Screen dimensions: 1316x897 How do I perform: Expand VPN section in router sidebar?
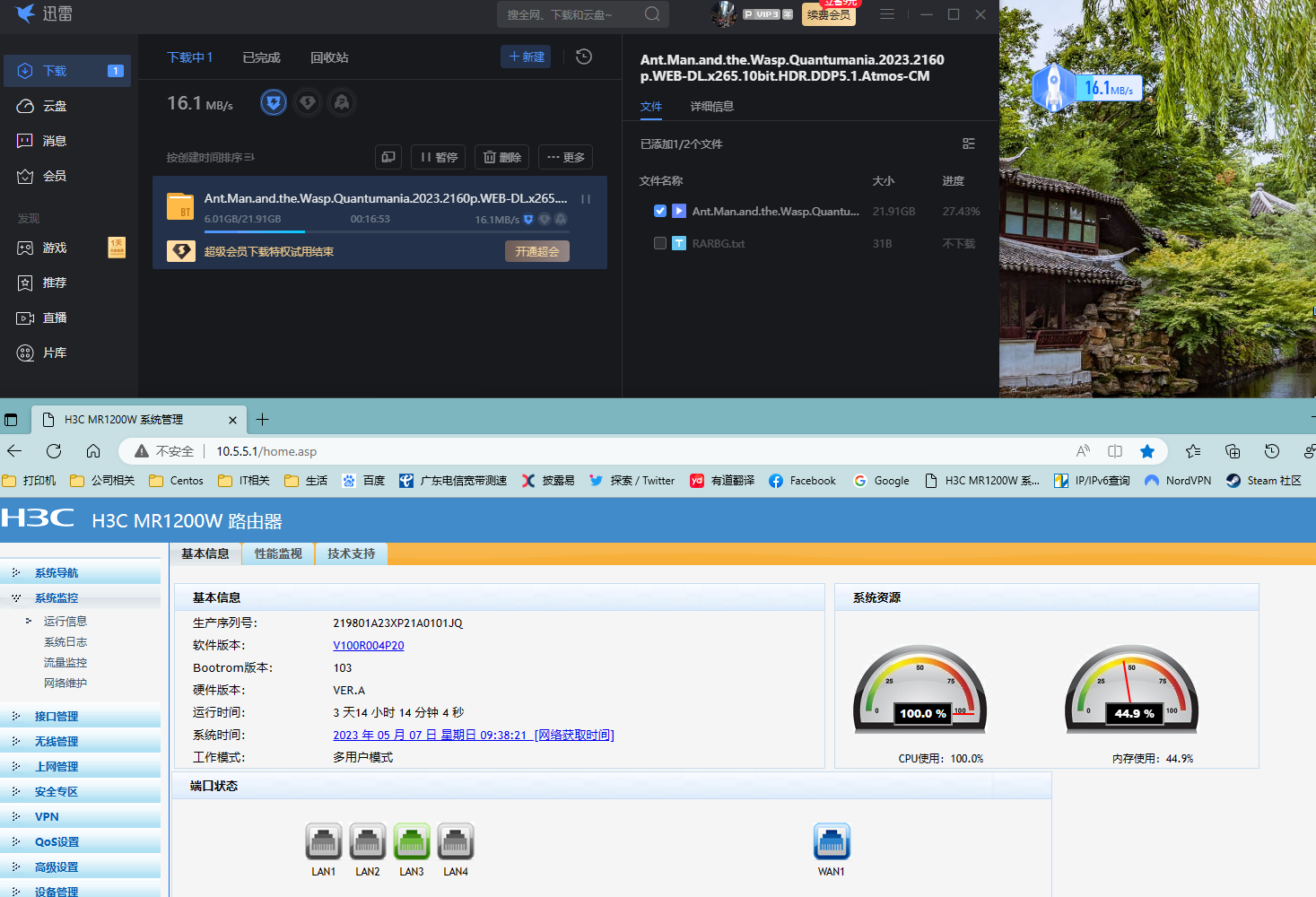47,817
